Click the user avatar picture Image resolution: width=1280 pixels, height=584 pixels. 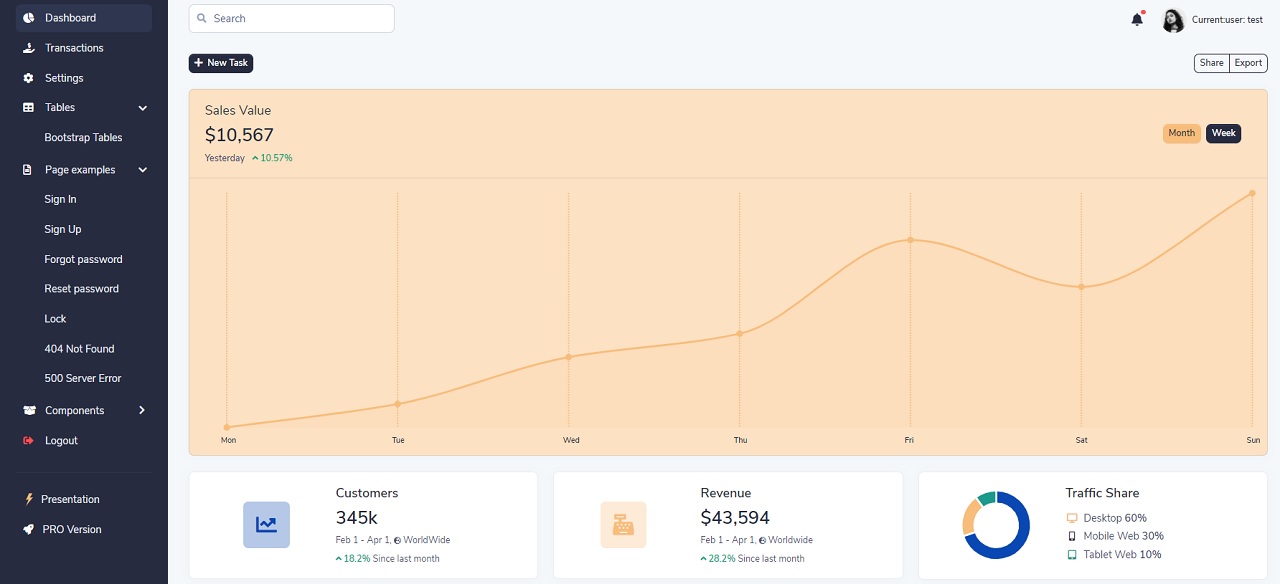pos(1173,20)
